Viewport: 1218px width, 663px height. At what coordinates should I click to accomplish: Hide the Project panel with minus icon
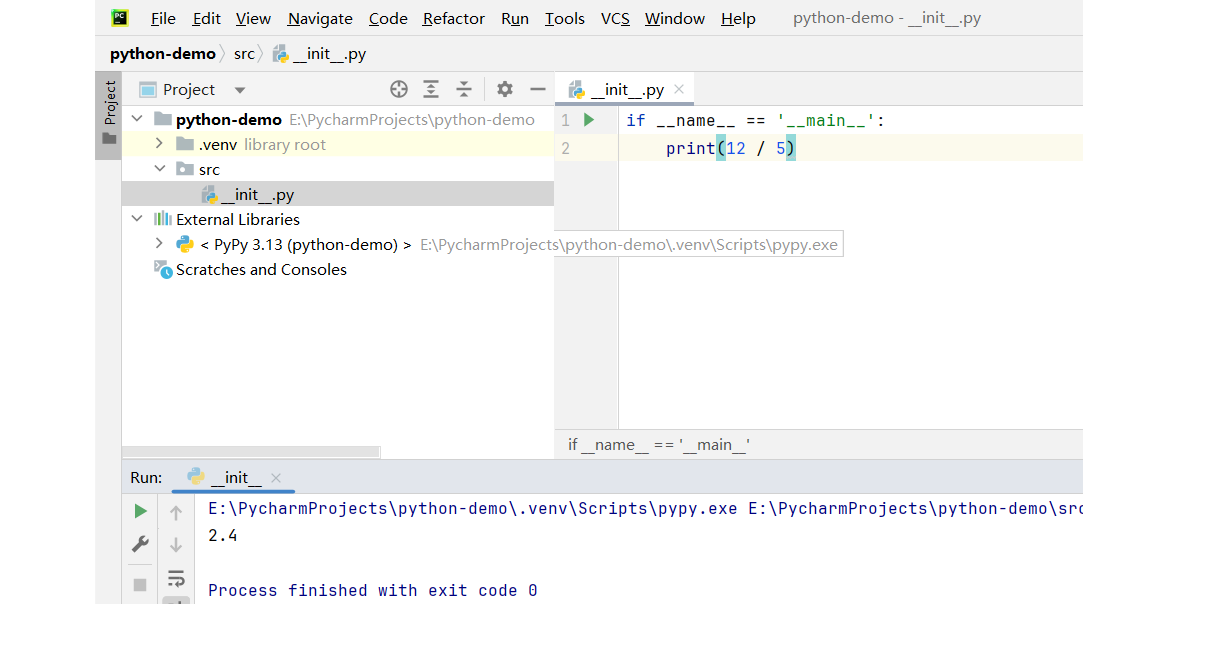pyautogui.click(x=538, y=89)
